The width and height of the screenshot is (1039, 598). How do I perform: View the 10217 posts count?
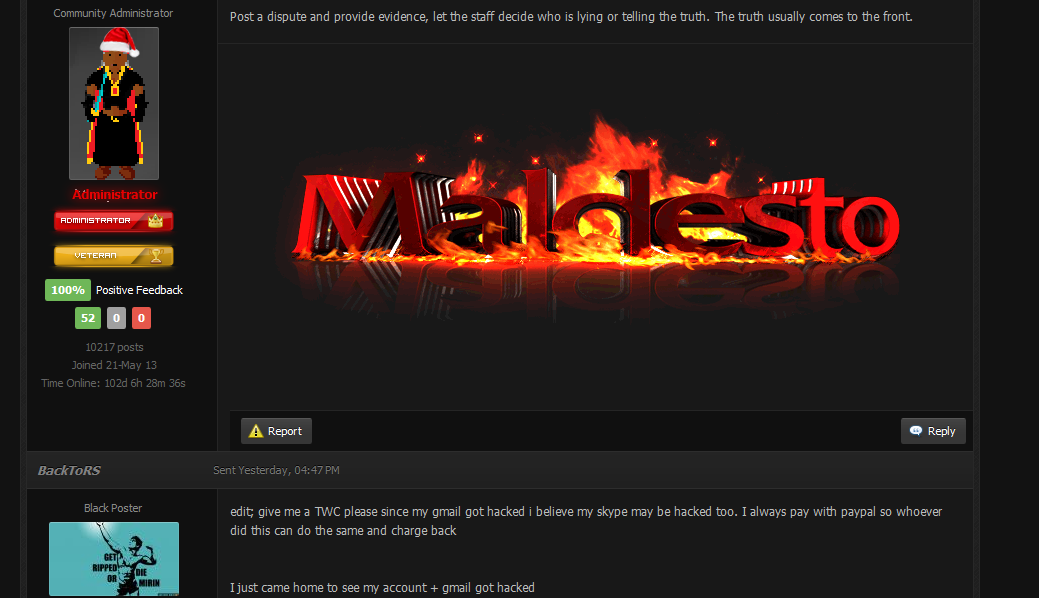[x=114, y=347]
